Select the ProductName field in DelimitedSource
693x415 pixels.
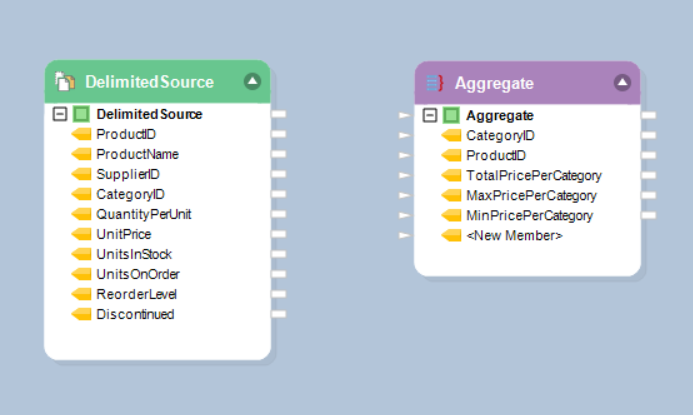[x=137, y=154]
